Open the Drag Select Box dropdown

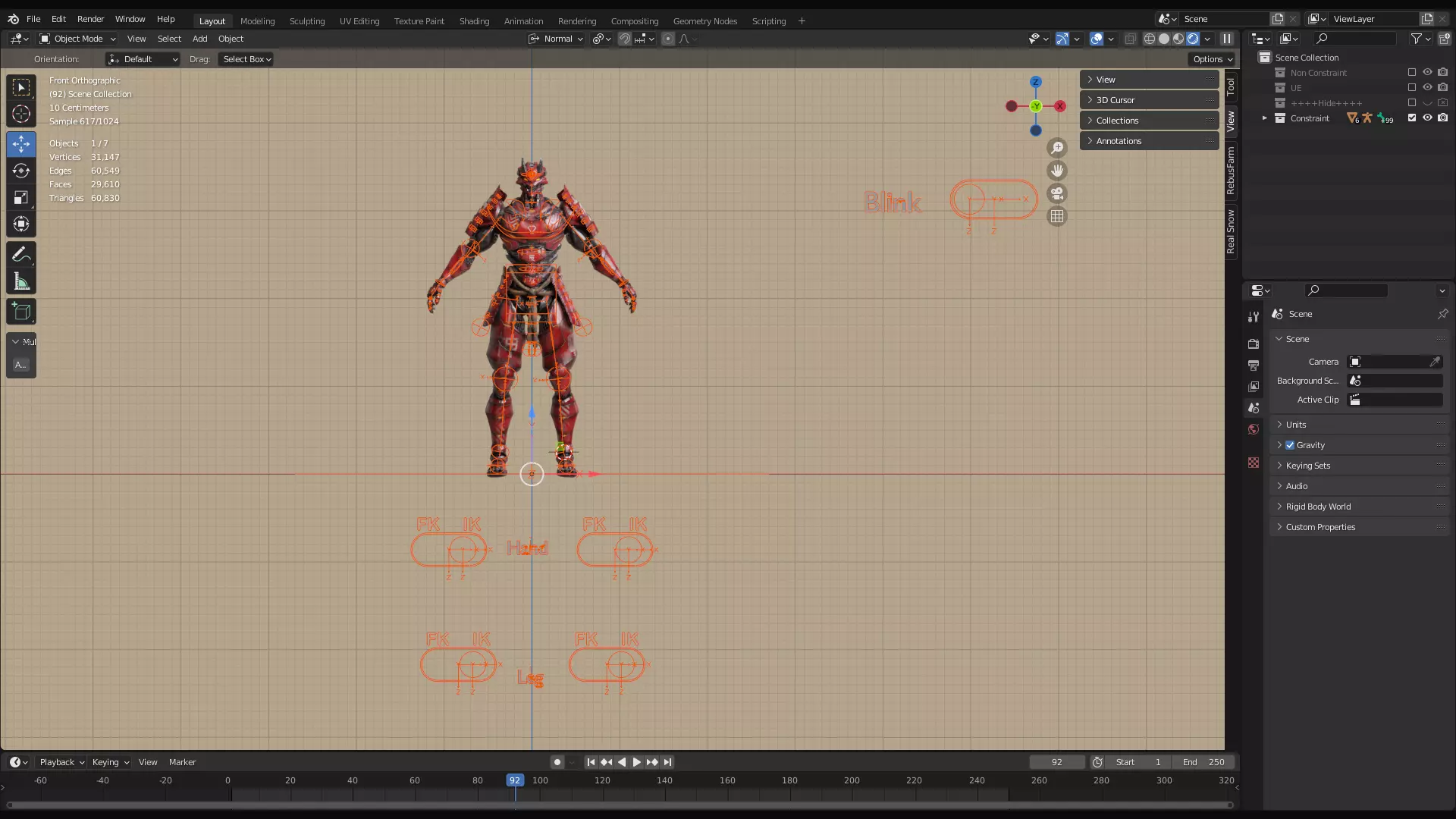pos(246,59)
